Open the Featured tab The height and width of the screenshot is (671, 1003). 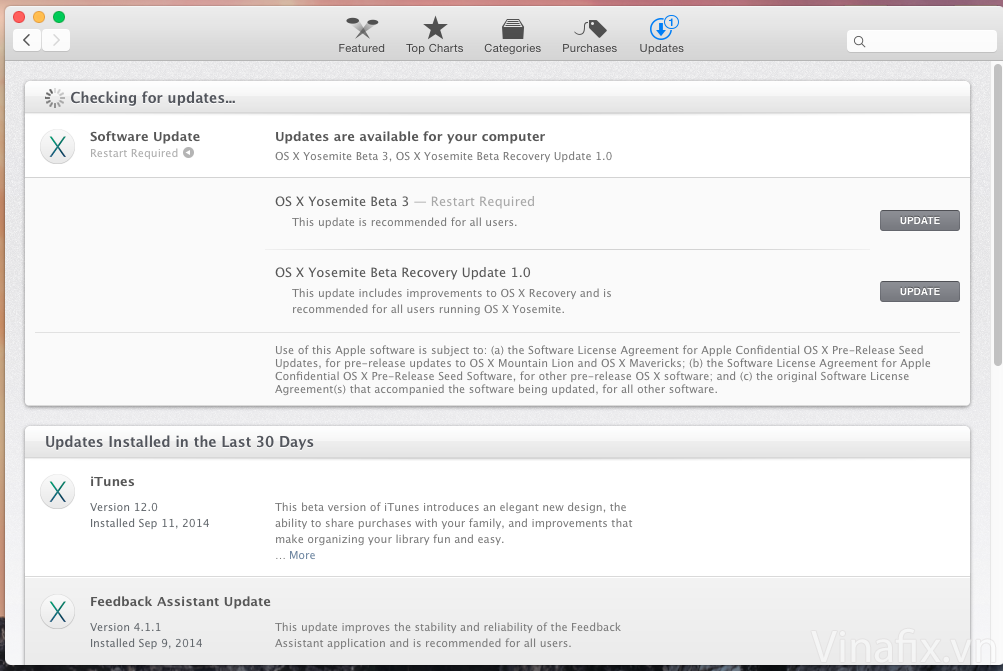pos(361,36)
